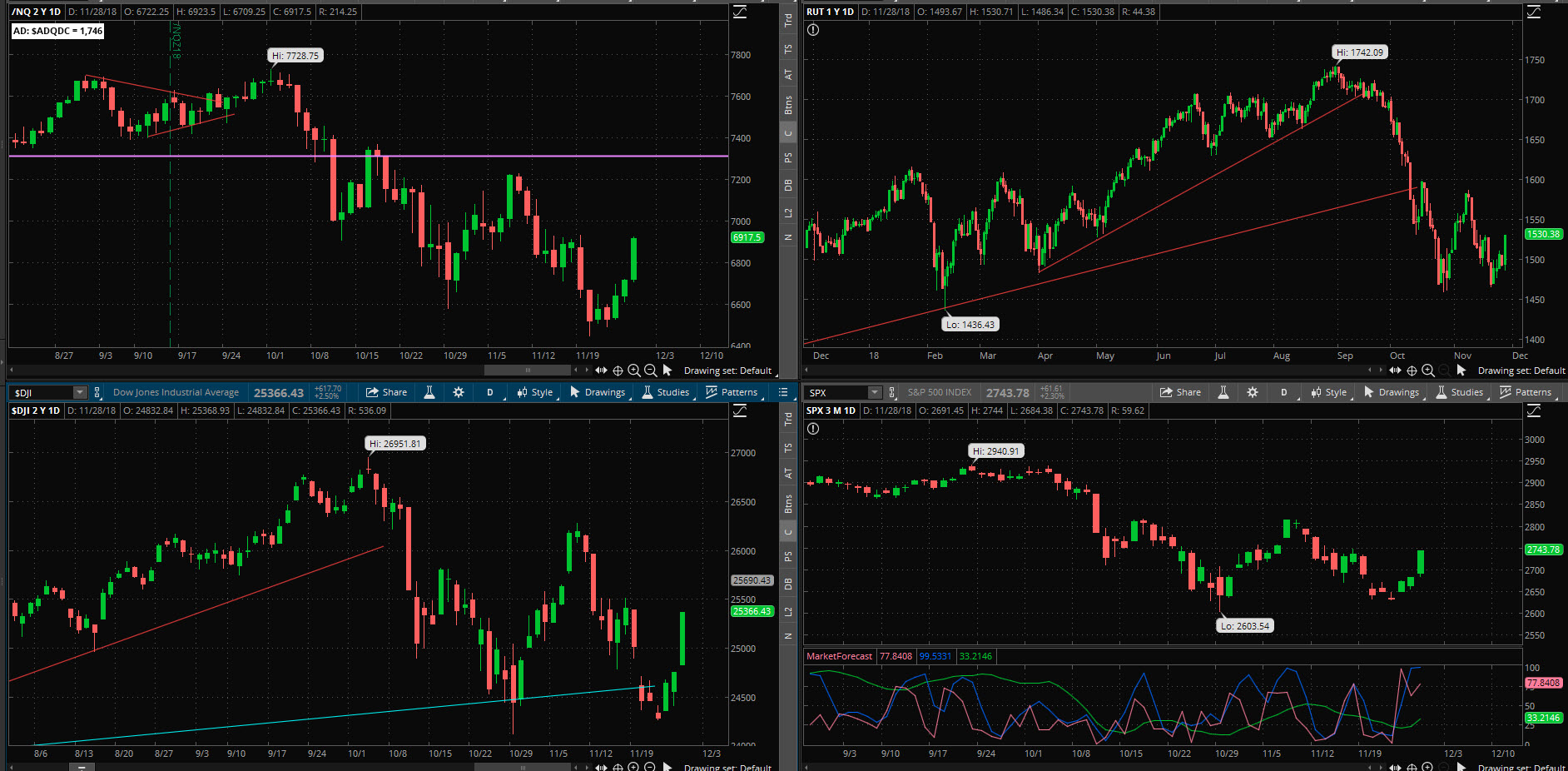Select pointer drawing tool on /NQ chart
This screenshot has width=1568, height=771.
(667, 371)
